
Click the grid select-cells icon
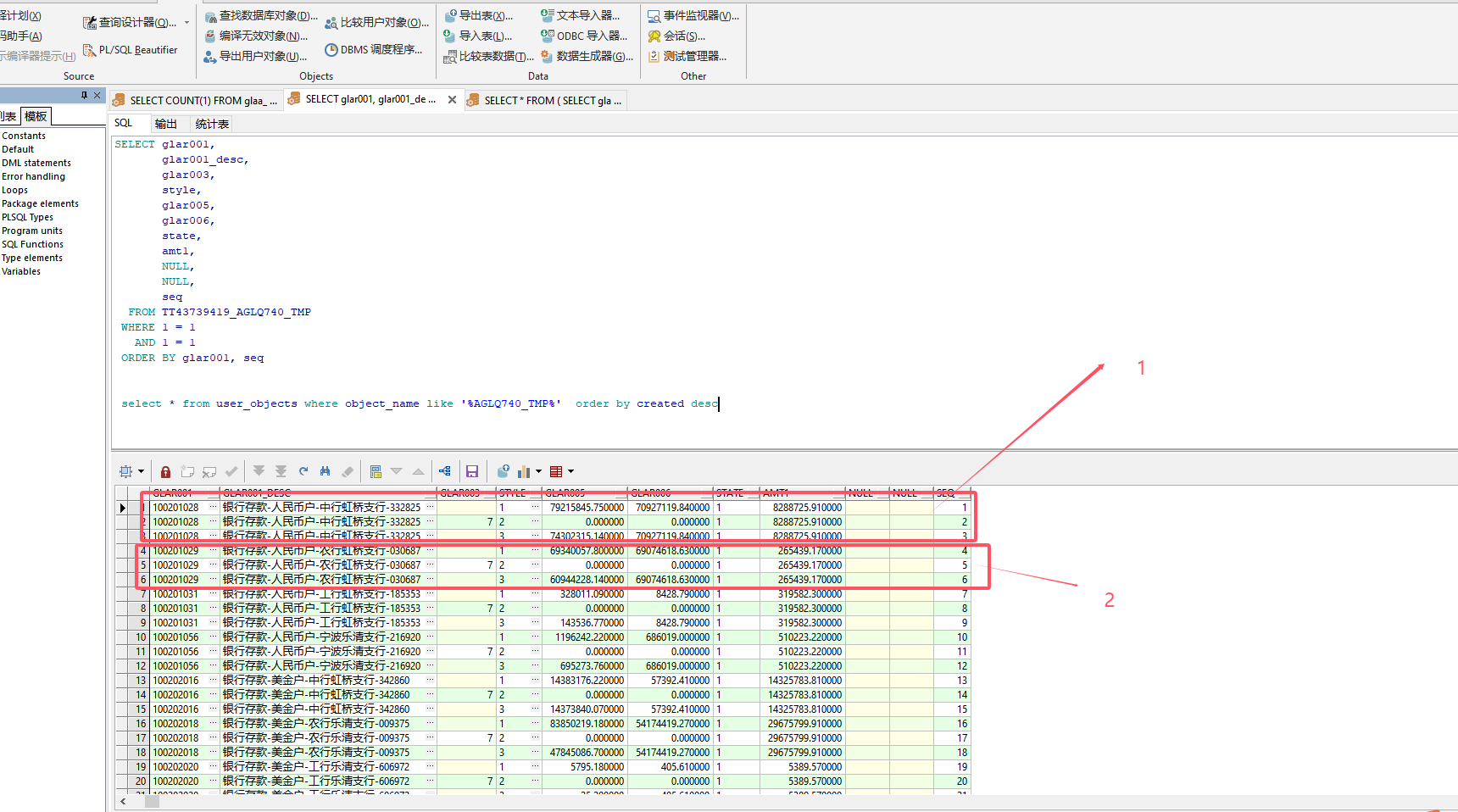pyautogui.click(x=126, y=471)
